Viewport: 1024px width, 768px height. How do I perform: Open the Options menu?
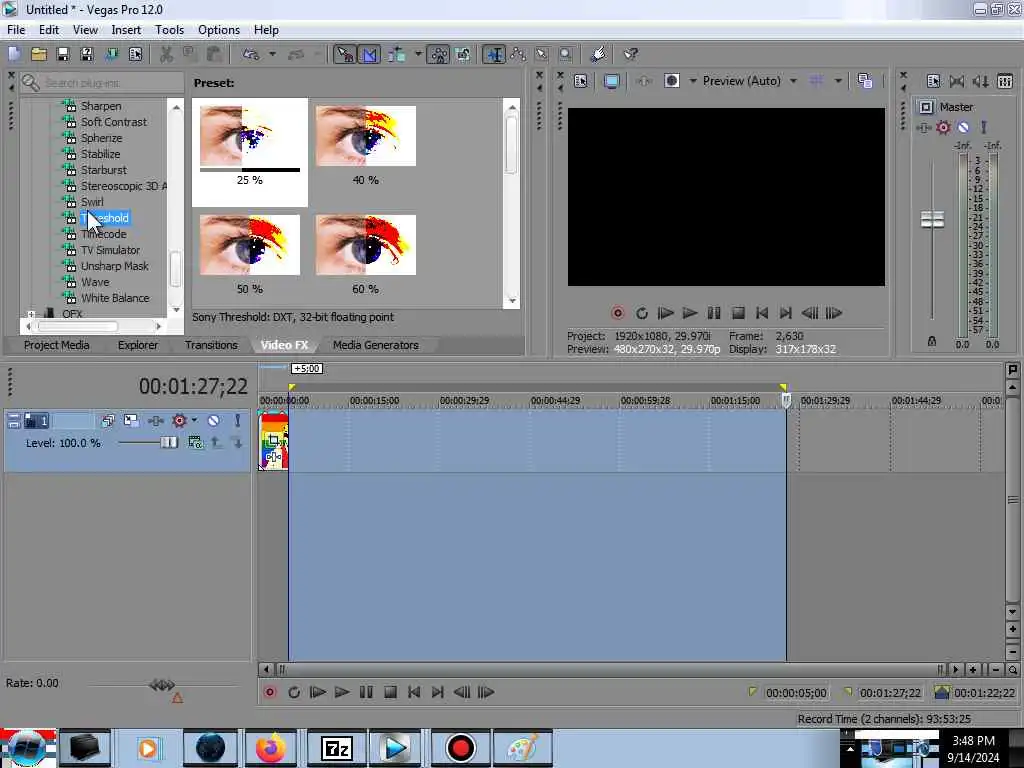coord(219,30)
